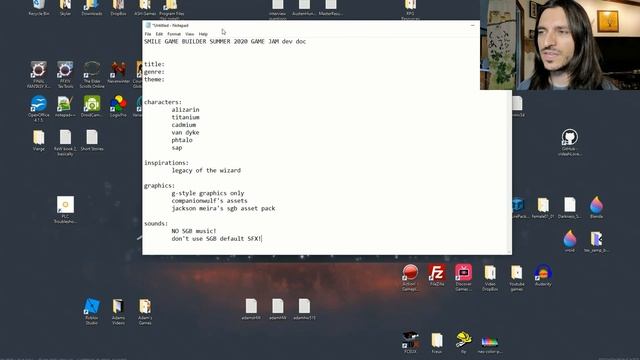The width and height of the screenshot is (640, 360).
Task: Click the word 'alizarin' in characters list
Action: (185, 110)
